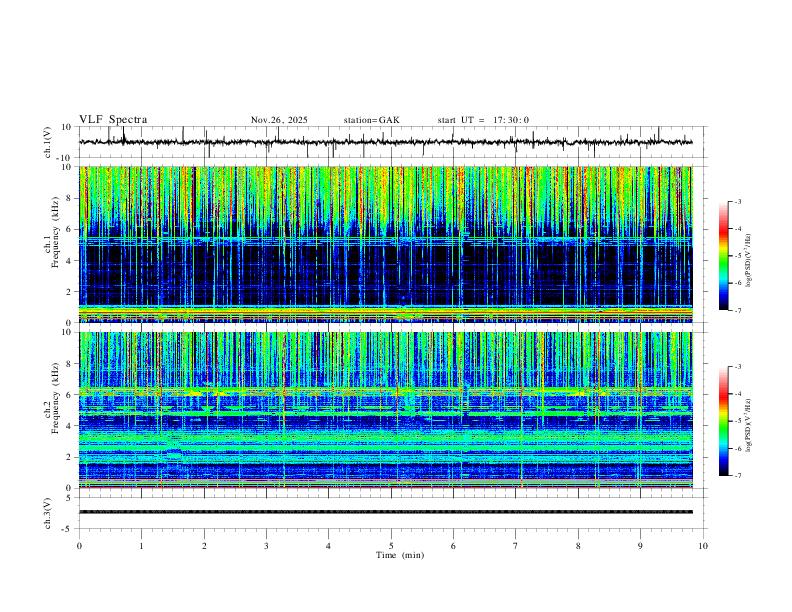Screen dimensions: 792x612
Task: Click the 'start UT = 17:30:0' text
Action: (x=483, y=120)
